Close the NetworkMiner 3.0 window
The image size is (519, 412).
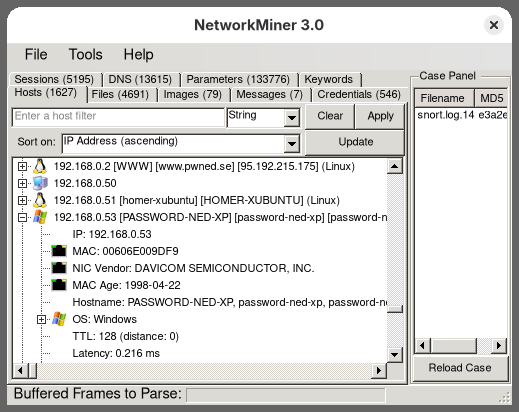[494, 25]
